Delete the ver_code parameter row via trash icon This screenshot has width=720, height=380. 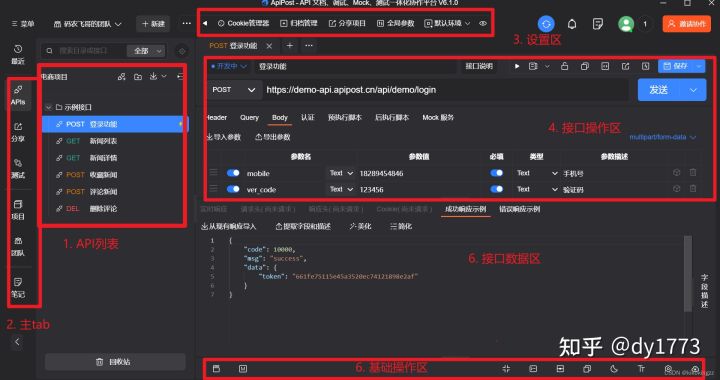click(x=692, y=189)
